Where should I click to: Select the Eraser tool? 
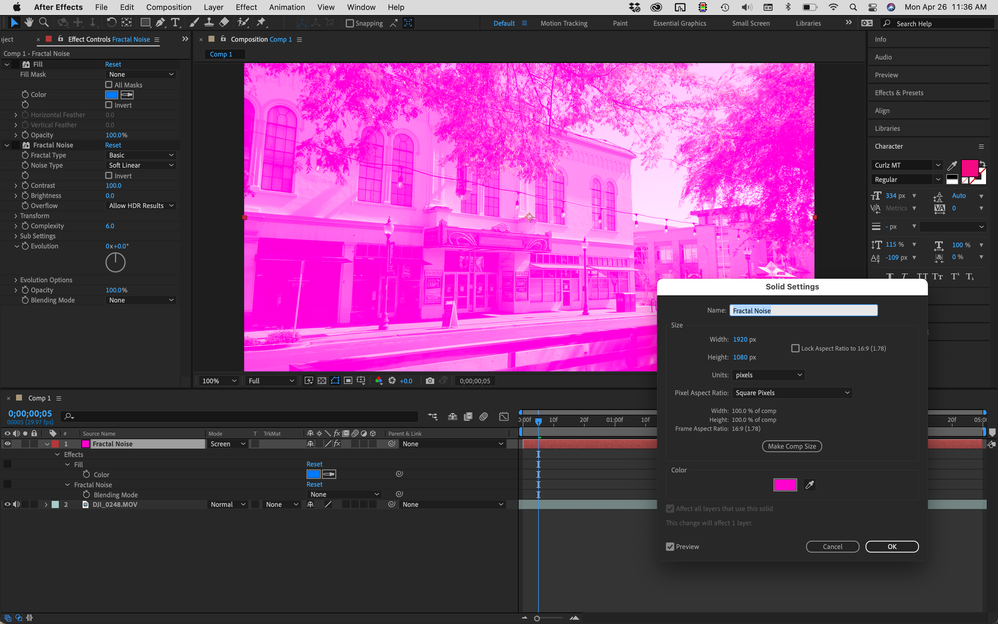coord(223,22)
